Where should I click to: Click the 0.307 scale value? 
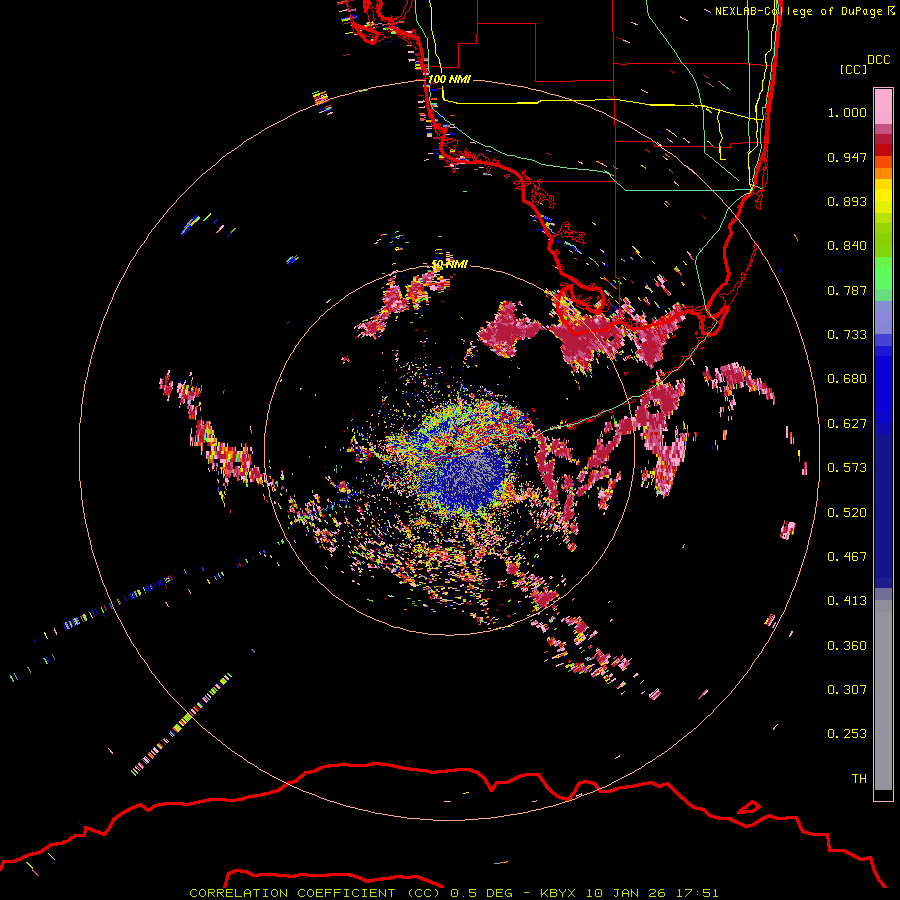pos(847,690)
